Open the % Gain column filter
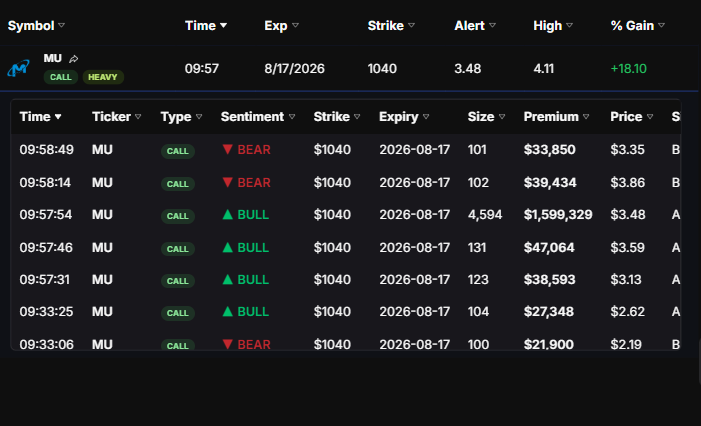701x426 pixels. click(662, 25)
